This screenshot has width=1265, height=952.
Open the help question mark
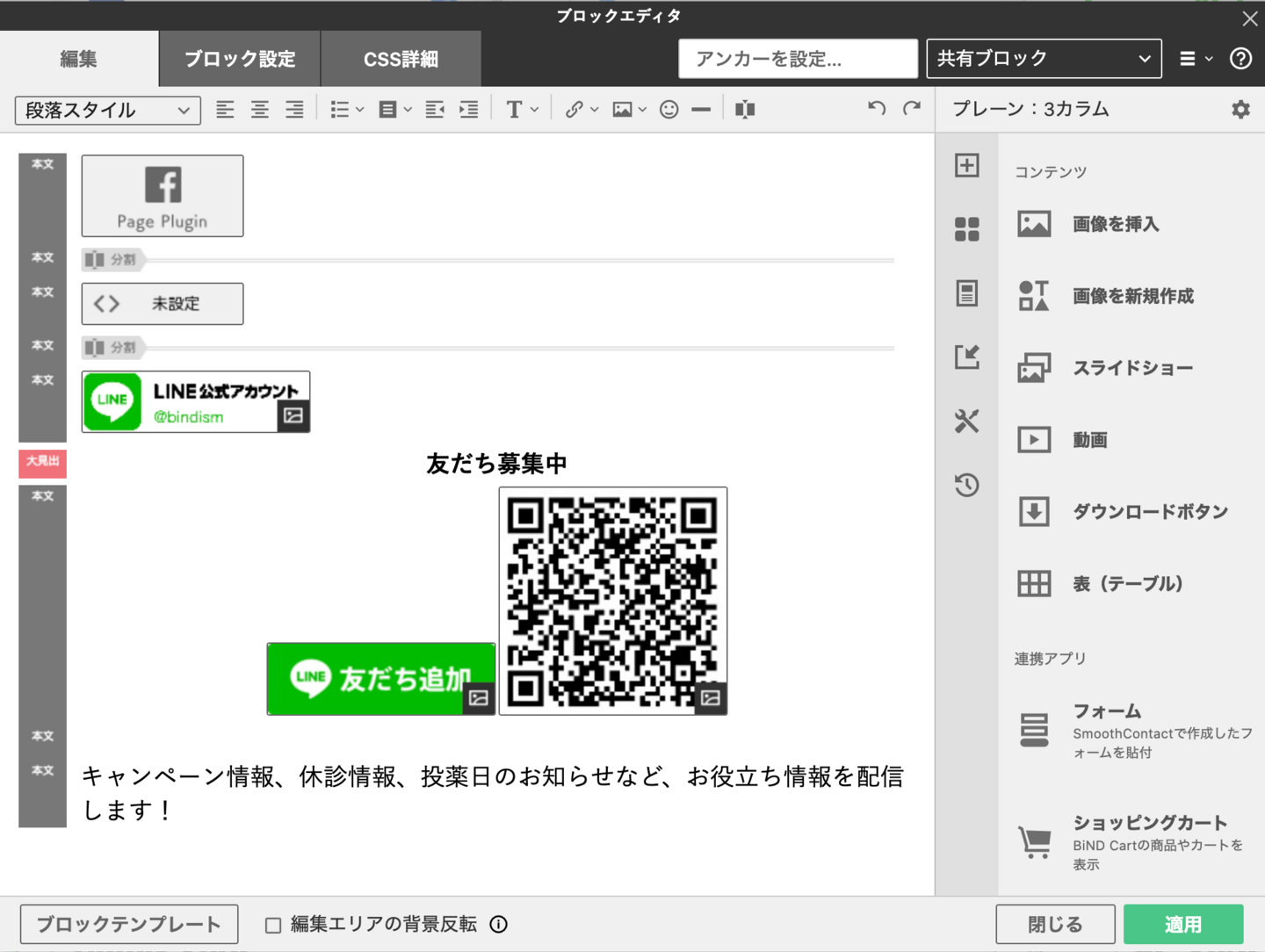pos(1240,59)
